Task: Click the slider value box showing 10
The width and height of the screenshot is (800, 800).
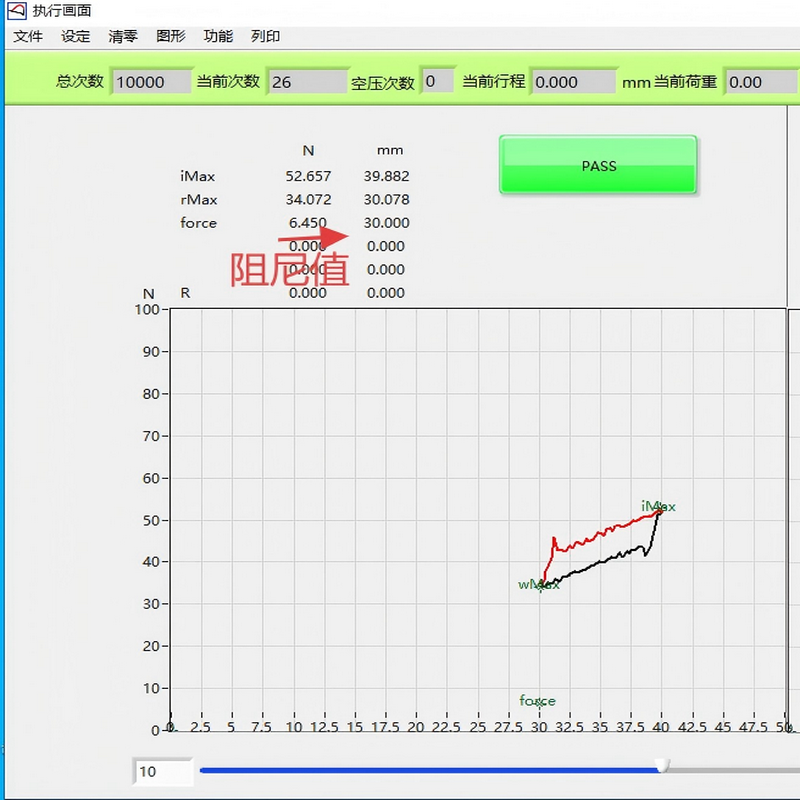Action: click(x=163, y=771)
